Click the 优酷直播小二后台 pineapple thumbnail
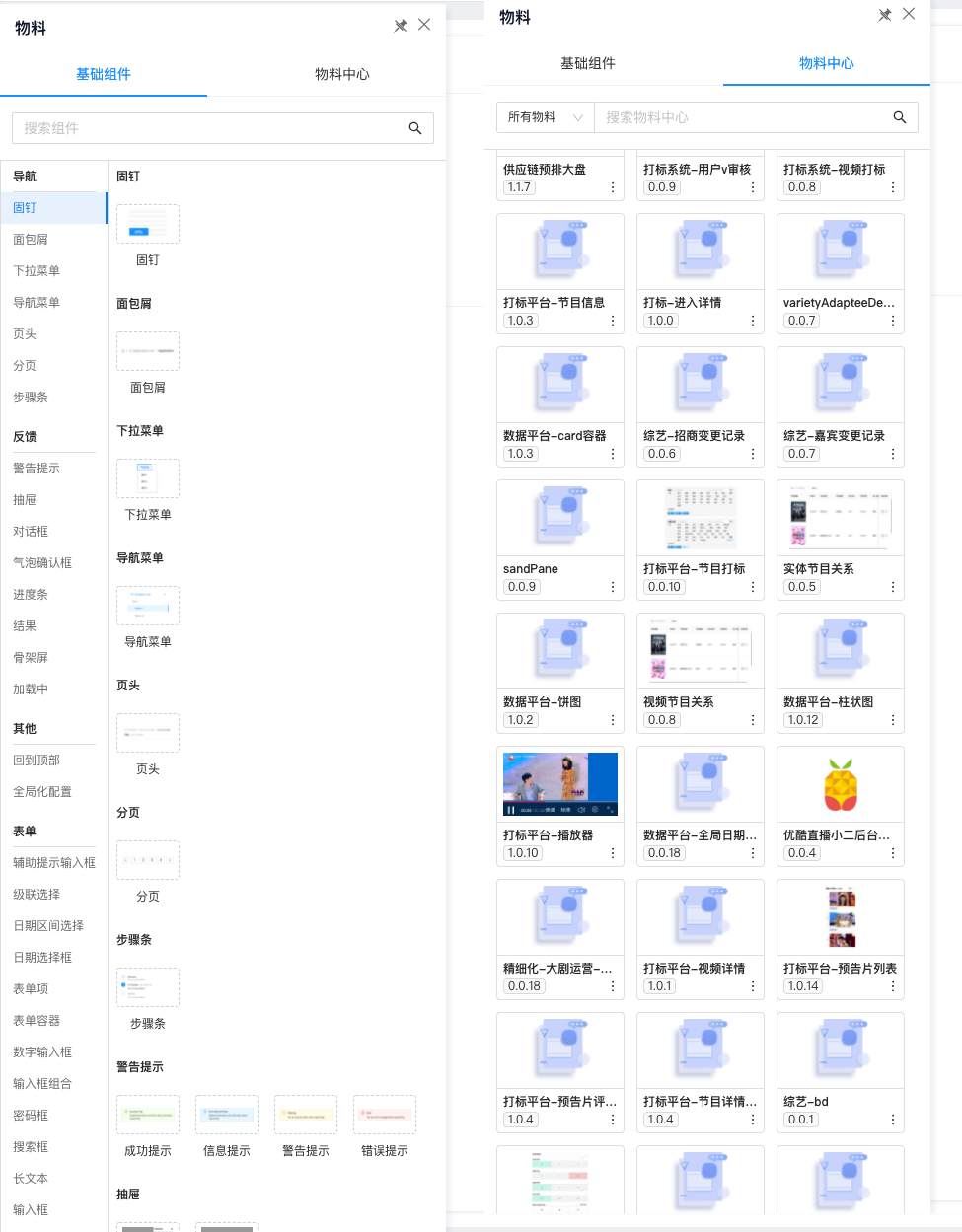Screen dimensions: 962x1232 point(841,784)
